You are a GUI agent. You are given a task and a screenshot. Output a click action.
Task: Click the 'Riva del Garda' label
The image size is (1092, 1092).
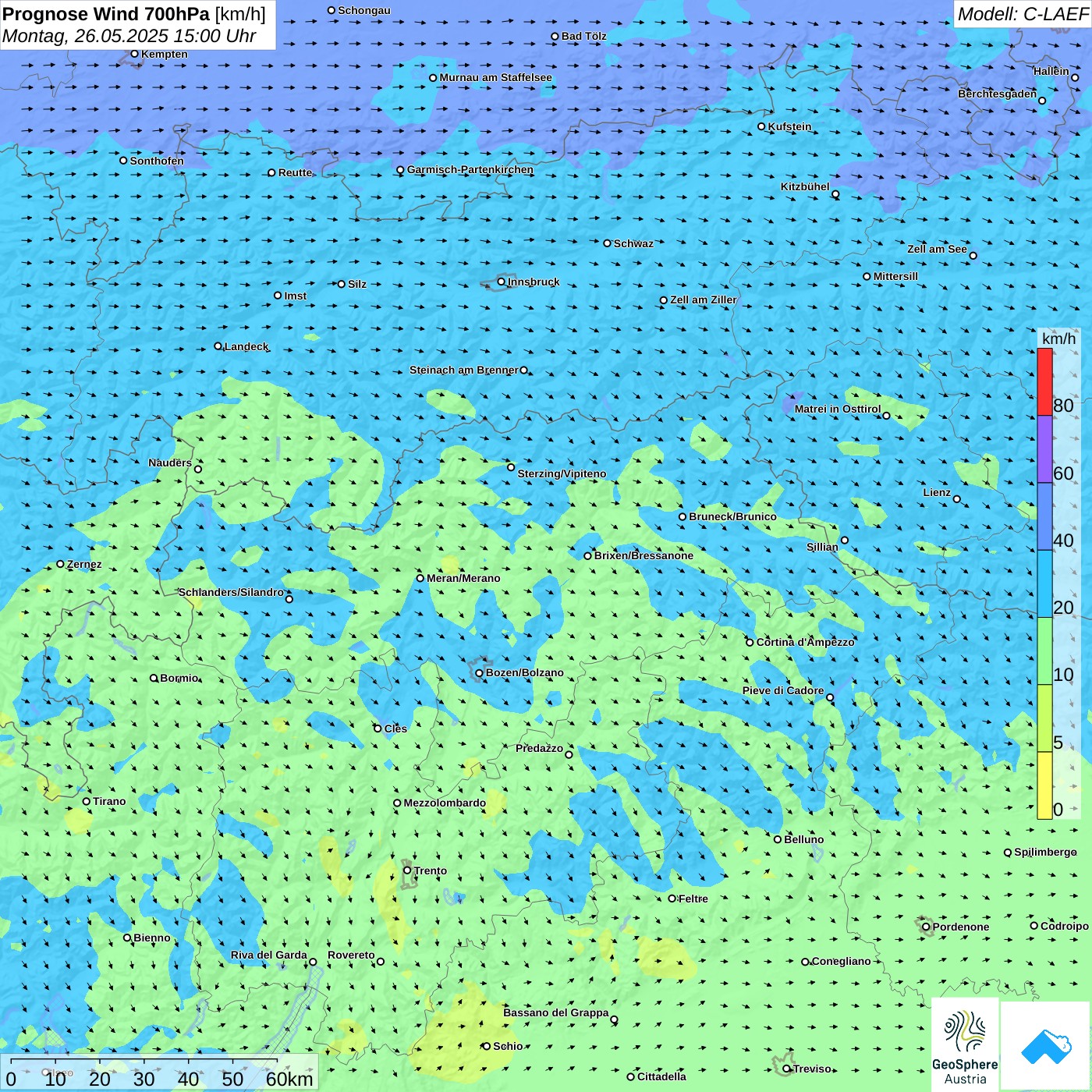coord(269,955)
